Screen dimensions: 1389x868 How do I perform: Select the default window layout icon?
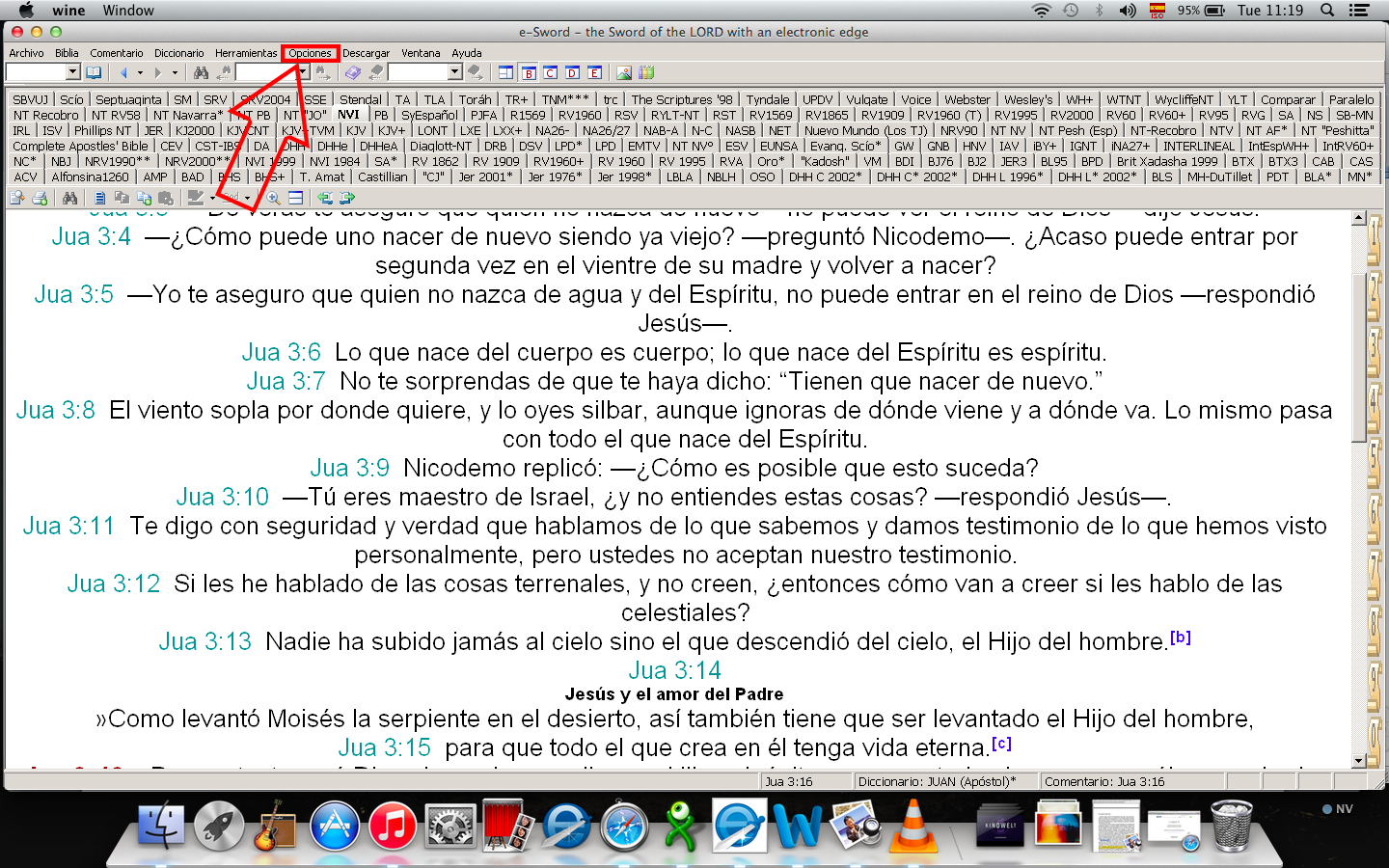coord(505,72)
